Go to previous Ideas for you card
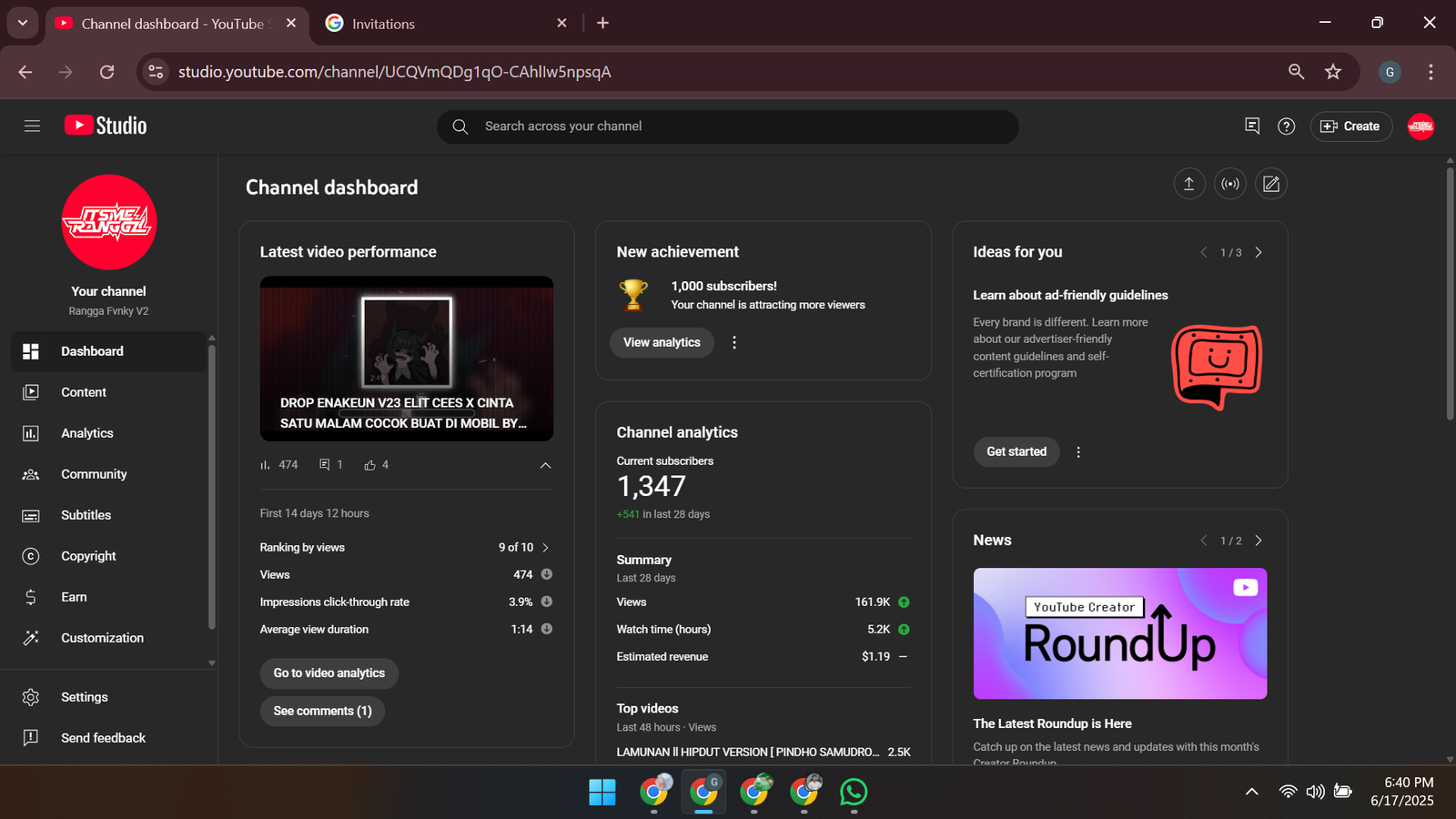The width and height of the screenshot is (1456, 819). (1203, 252)
